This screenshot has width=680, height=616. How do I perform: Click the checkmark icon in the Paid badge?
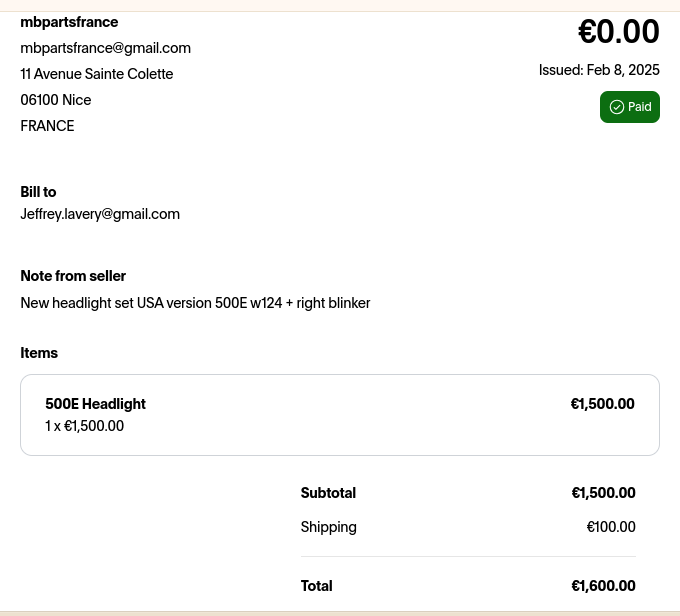[x=617, y=107]
